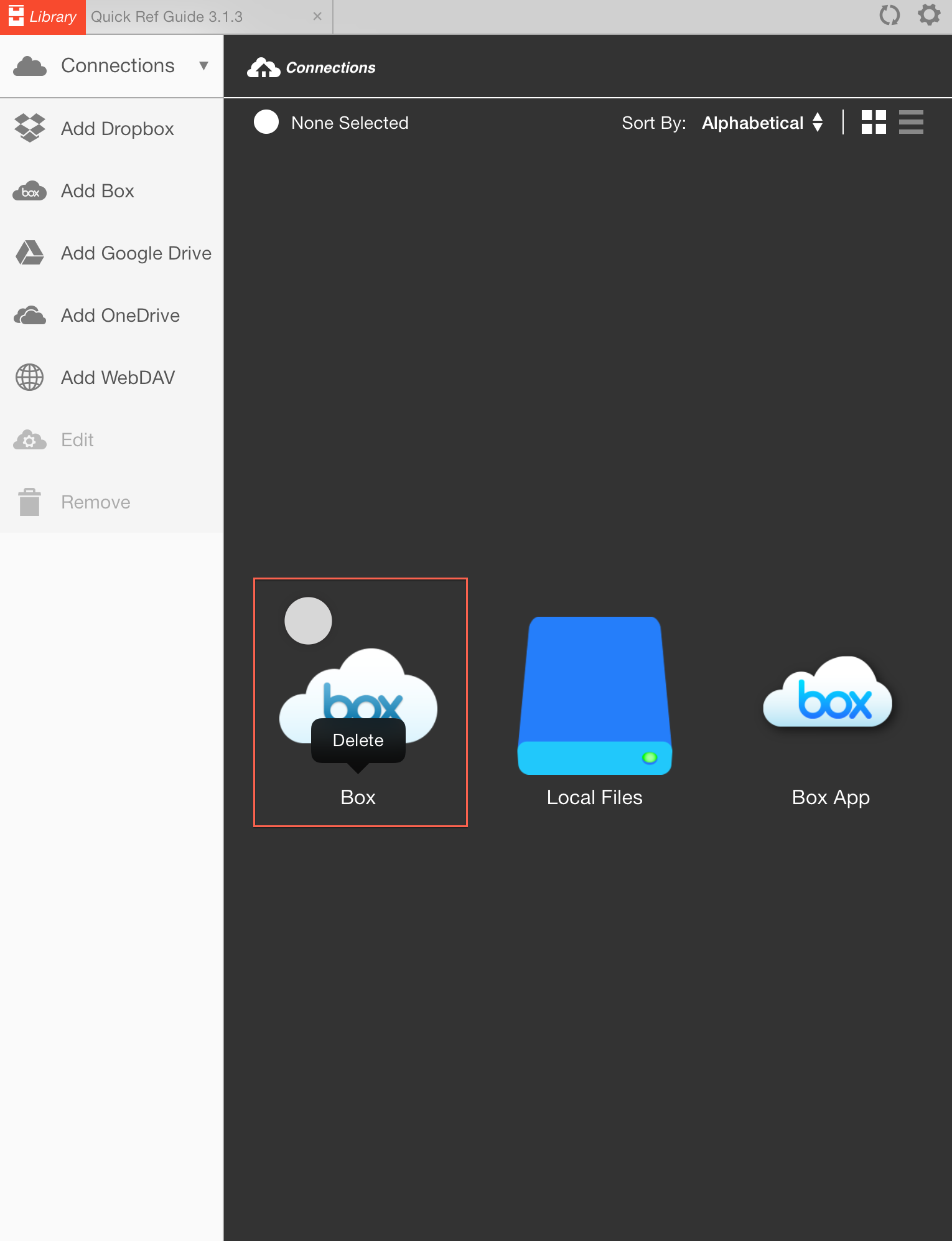
Task: Click the Connections home cloud icon in header
Action: pos(263,67)
